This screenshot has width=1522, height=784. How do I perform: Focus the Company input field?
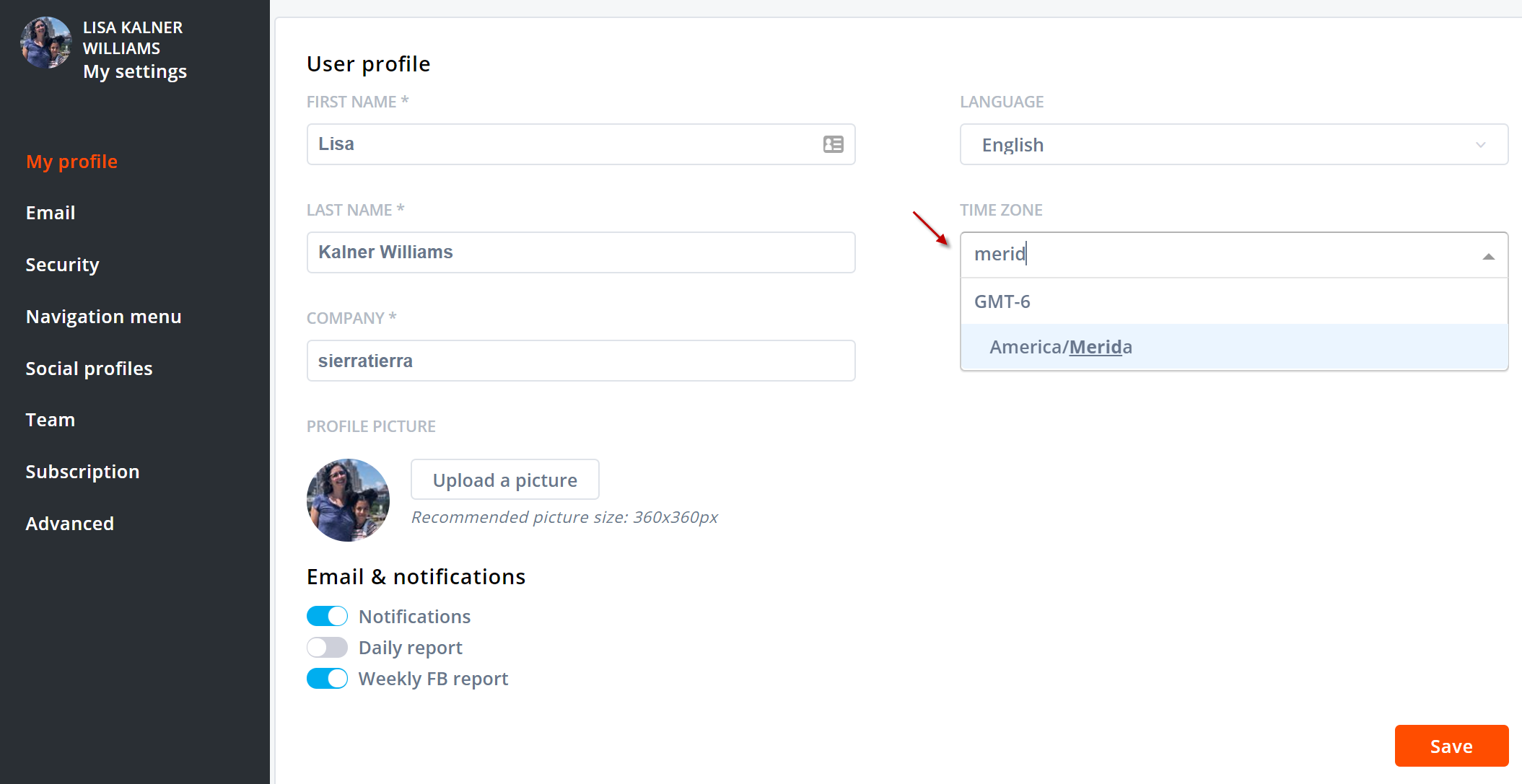point(580,361)
